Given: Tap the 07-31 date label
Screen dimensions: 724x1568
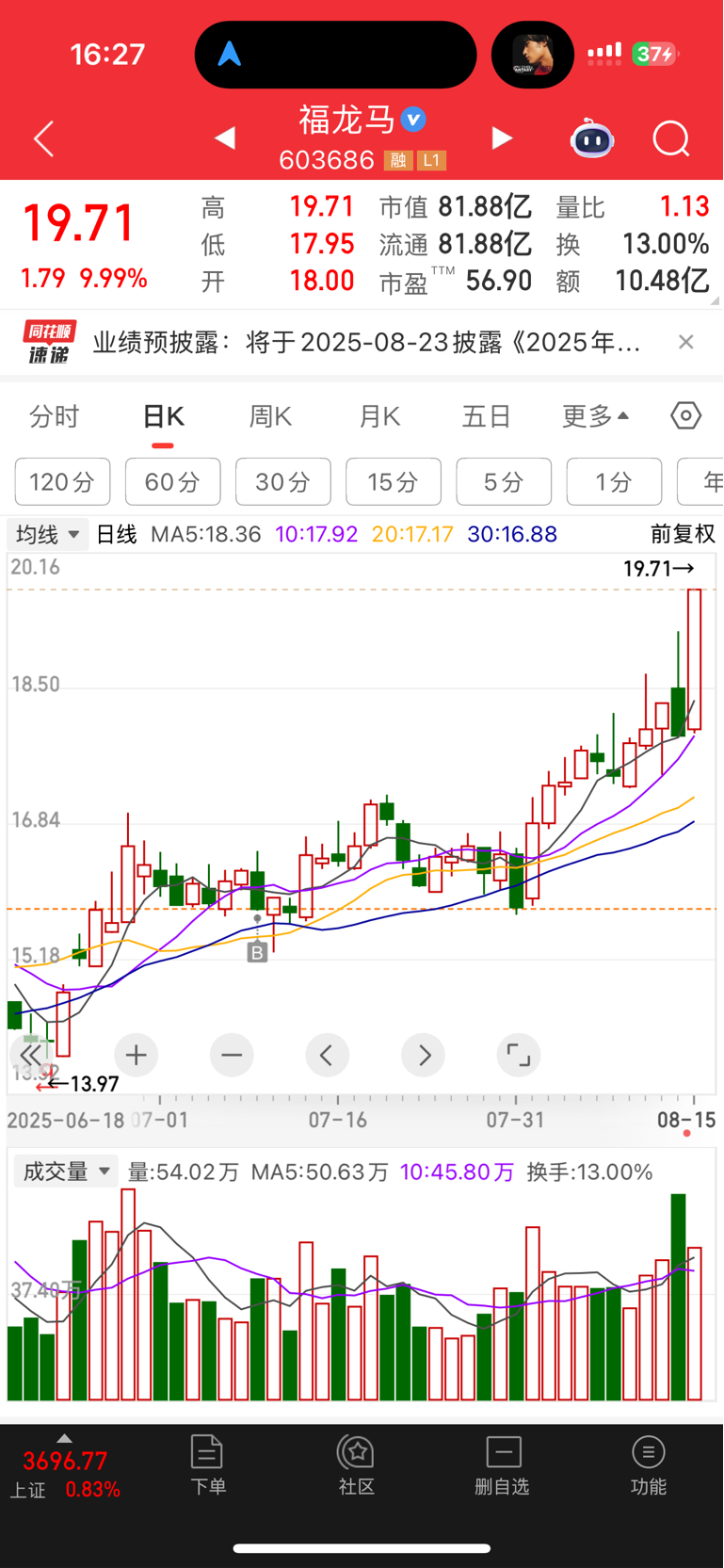Looking at the screenshot, I should click(515, 1120).
